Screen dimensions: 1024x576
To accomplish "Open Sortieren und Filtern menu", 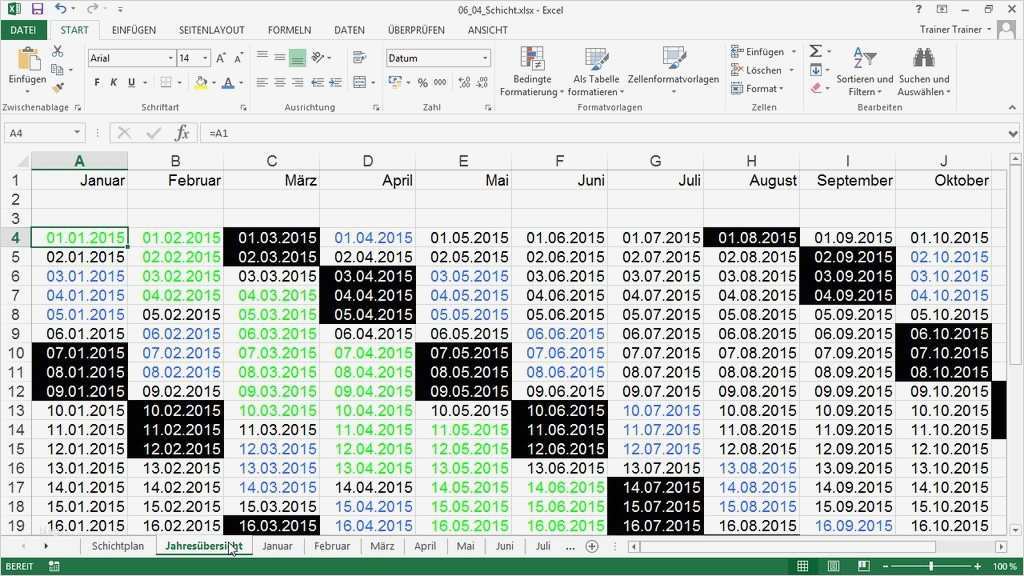I will (865, 72).
